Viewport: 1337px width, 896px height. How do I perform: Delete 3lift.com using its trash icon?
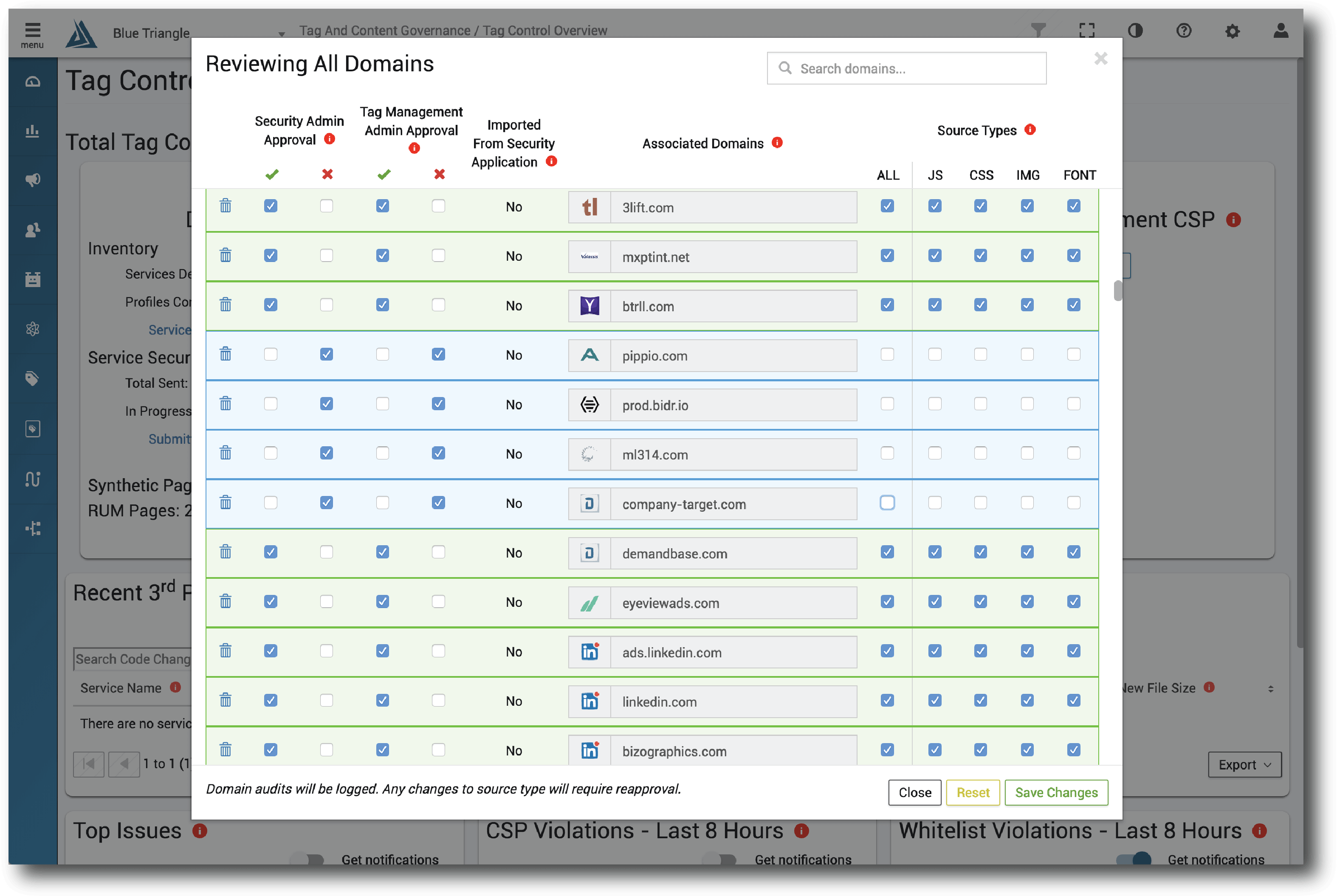pyautogui.click(x=226, y=206)
